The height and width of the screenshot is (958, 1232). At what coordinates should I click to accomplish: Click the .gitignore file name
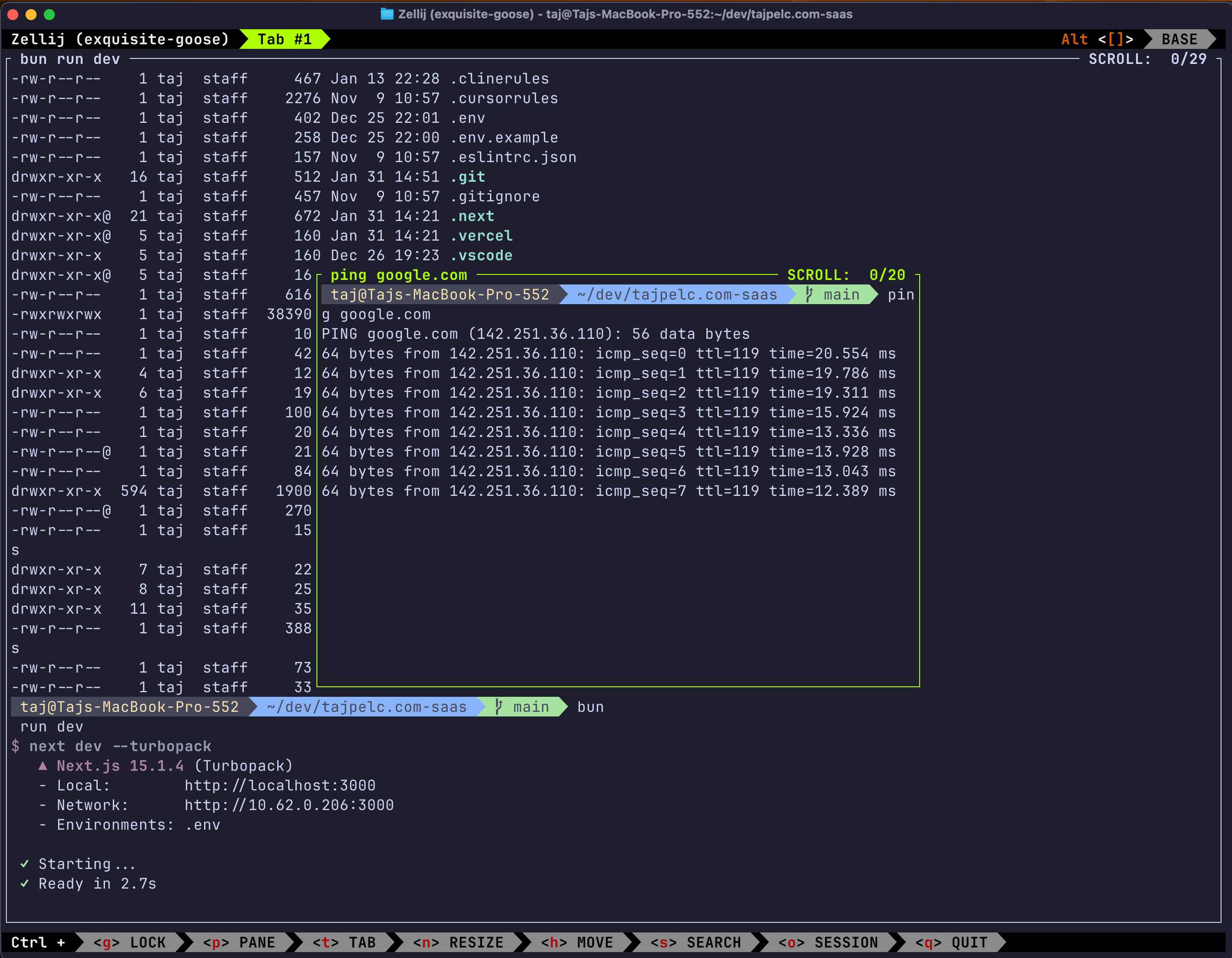(495, 196)
